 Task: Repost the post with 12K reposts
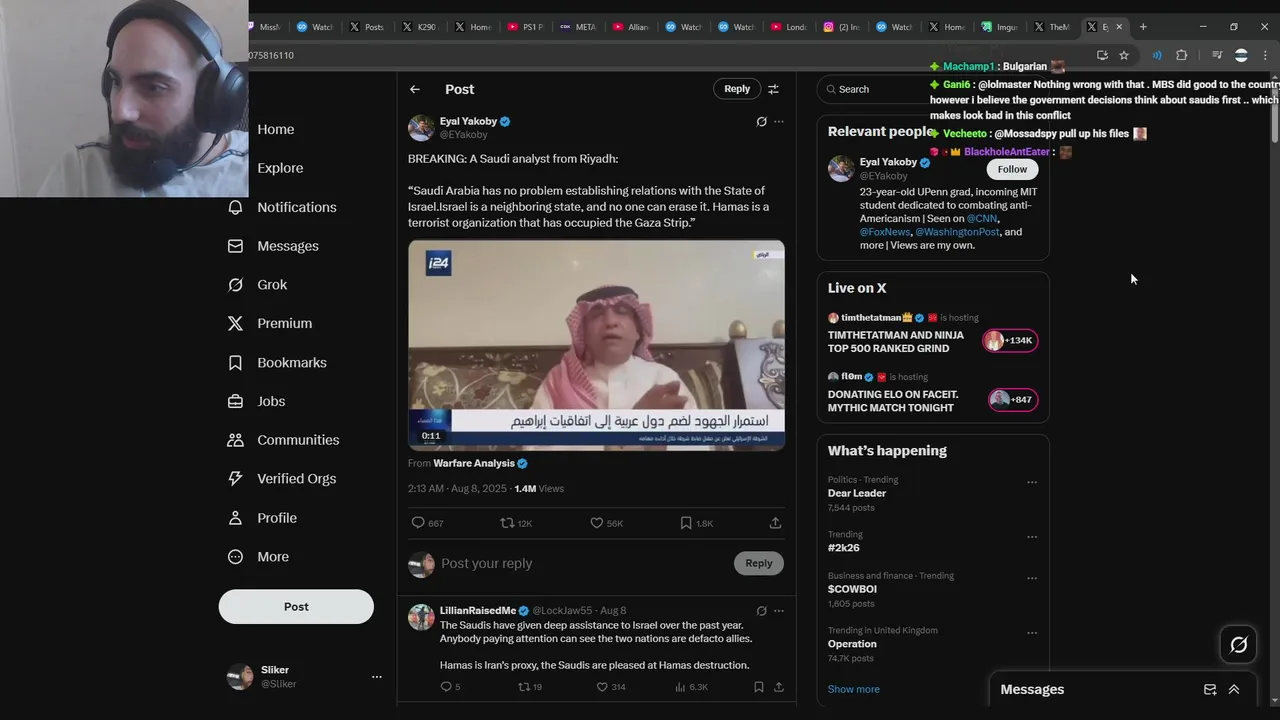tap(507, 523)
